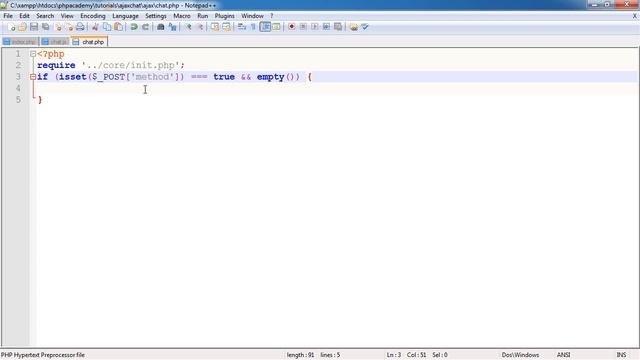Copy selection using the toolbar copy icon
Viewport: 640px width, 360px height.
point(107,27)
